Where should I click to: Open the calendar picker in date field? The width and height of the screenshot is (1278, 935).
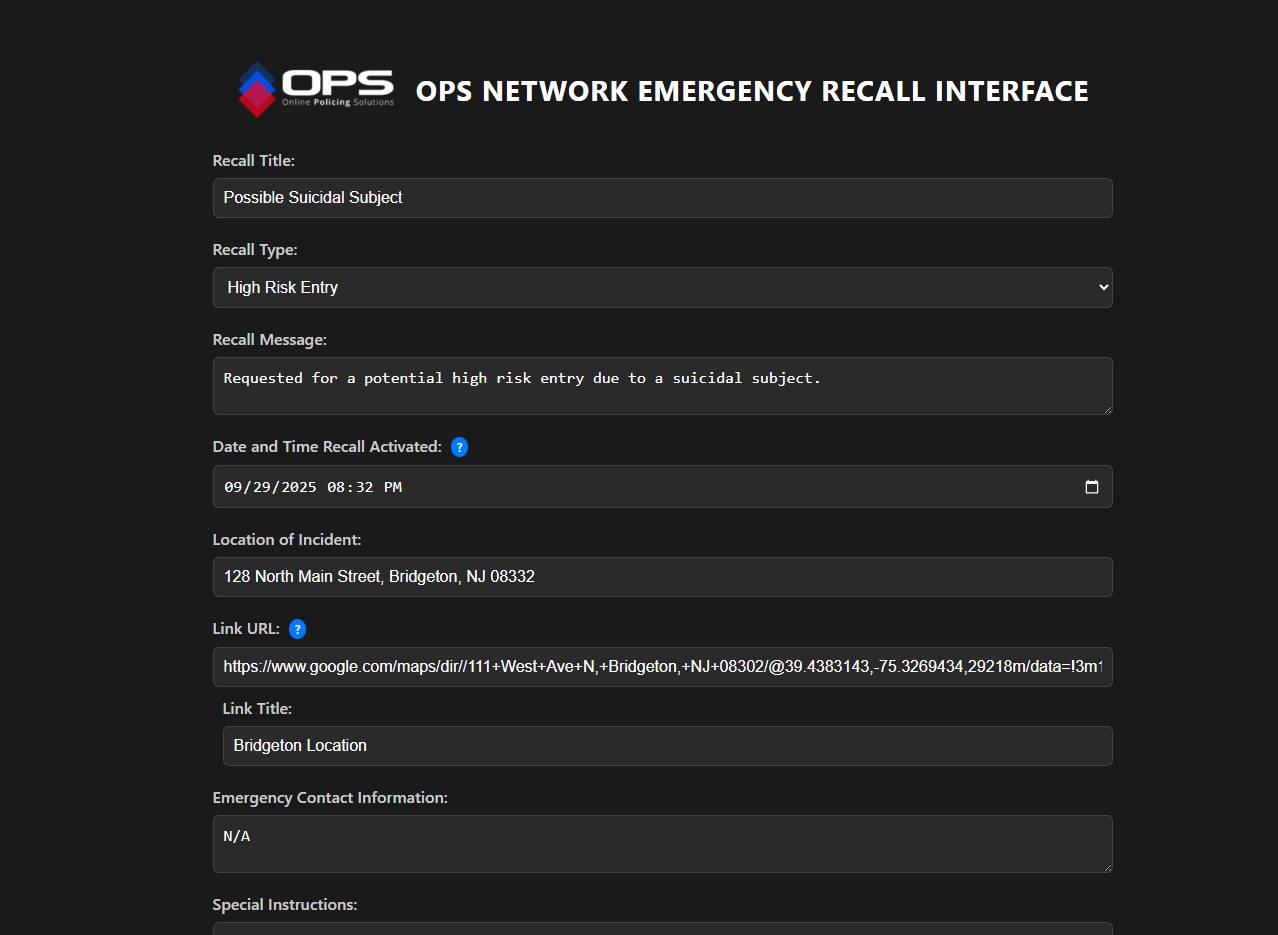1092,487
